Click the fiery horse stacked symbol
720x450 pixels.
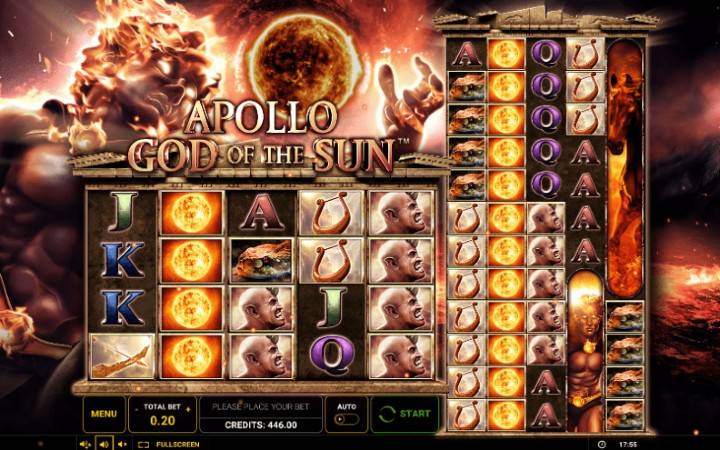pos(624,168)
